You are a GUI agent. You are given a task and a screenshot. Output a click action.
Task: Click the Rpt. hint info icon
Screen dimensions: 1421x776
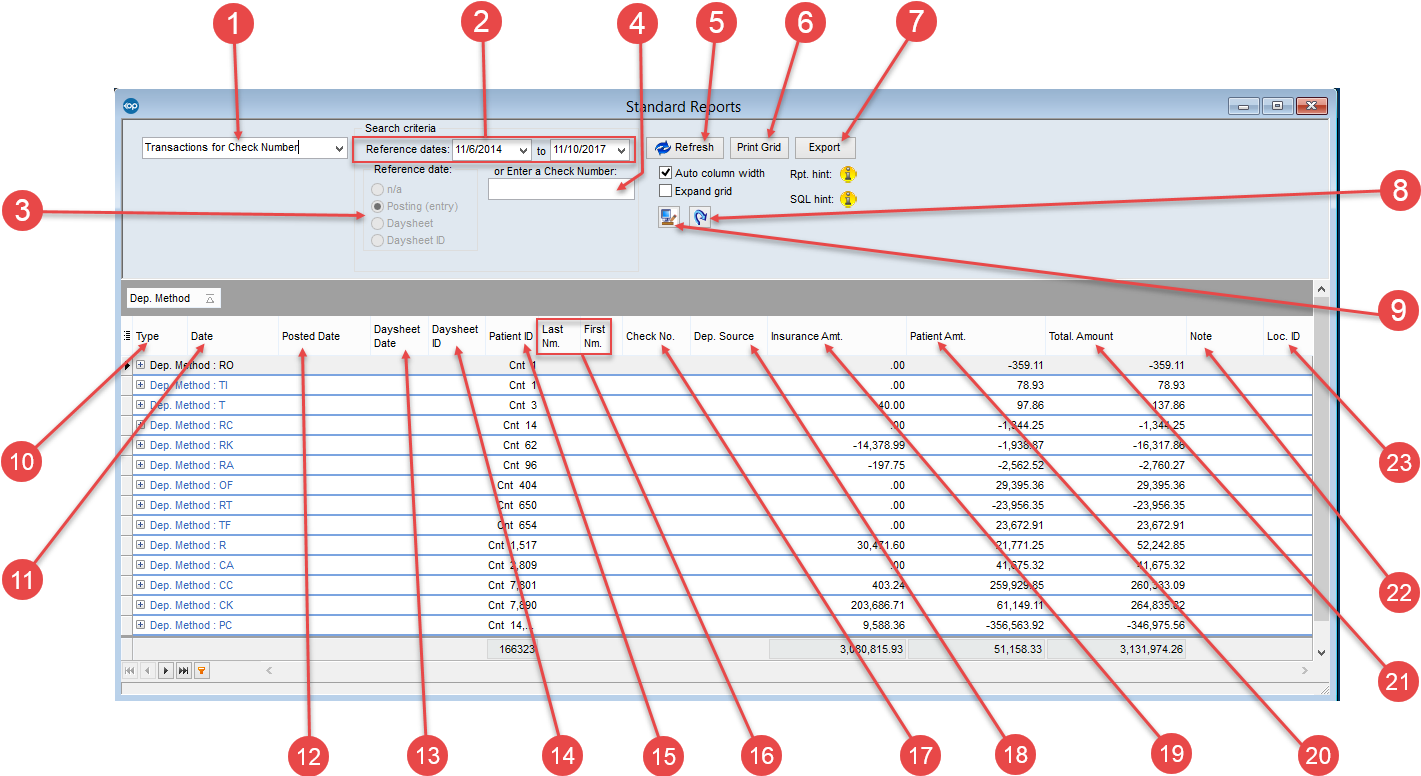tap(848, 174)
